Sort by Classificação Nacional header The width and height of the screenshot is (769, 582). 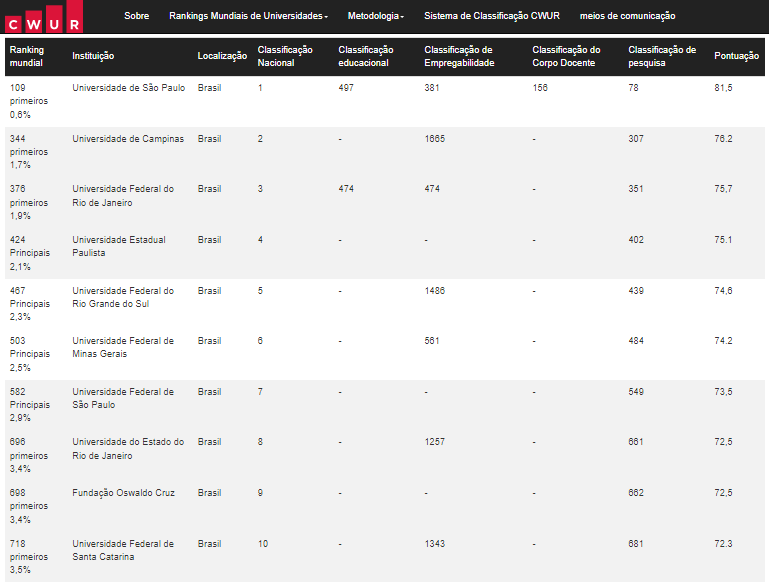[x=285, y=56]
